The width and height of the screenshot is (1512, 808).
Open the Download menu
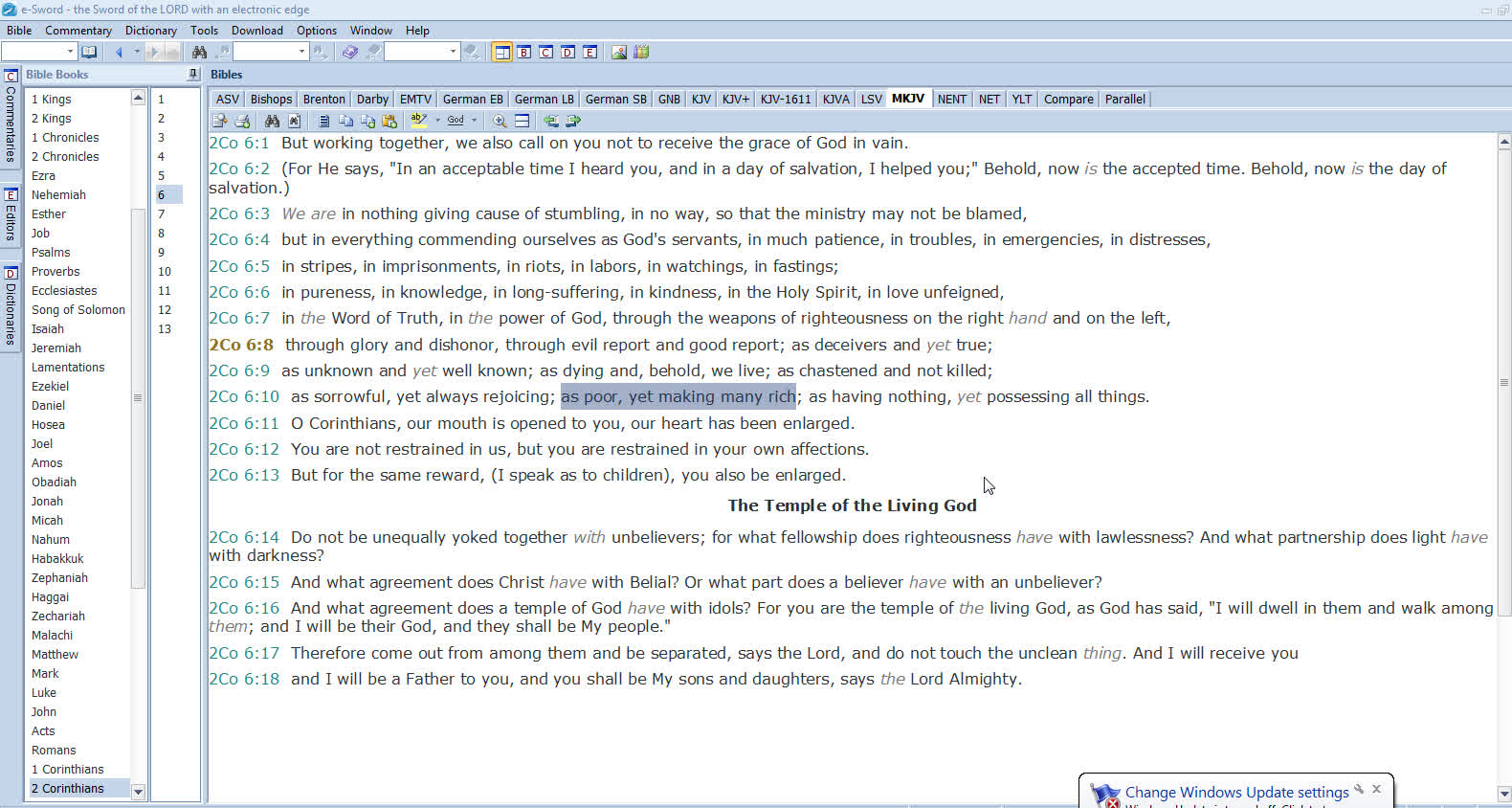[x=257, y=31]
